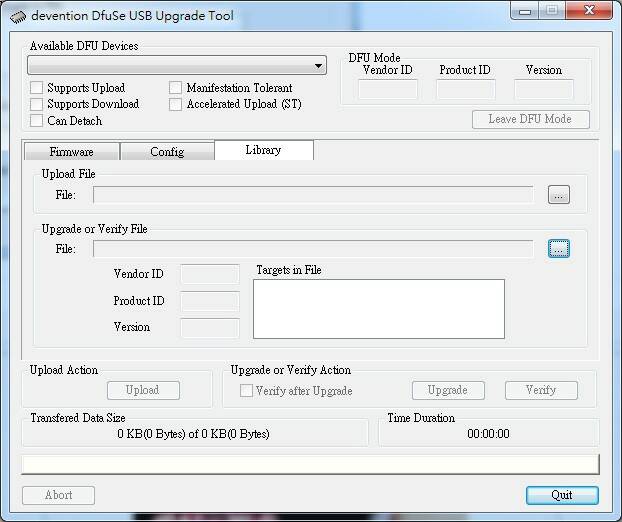Viewport: 622px width, 522px height.
Task: Click the DfuSe chip icon in title bar
Action: [x=17, y=17]
